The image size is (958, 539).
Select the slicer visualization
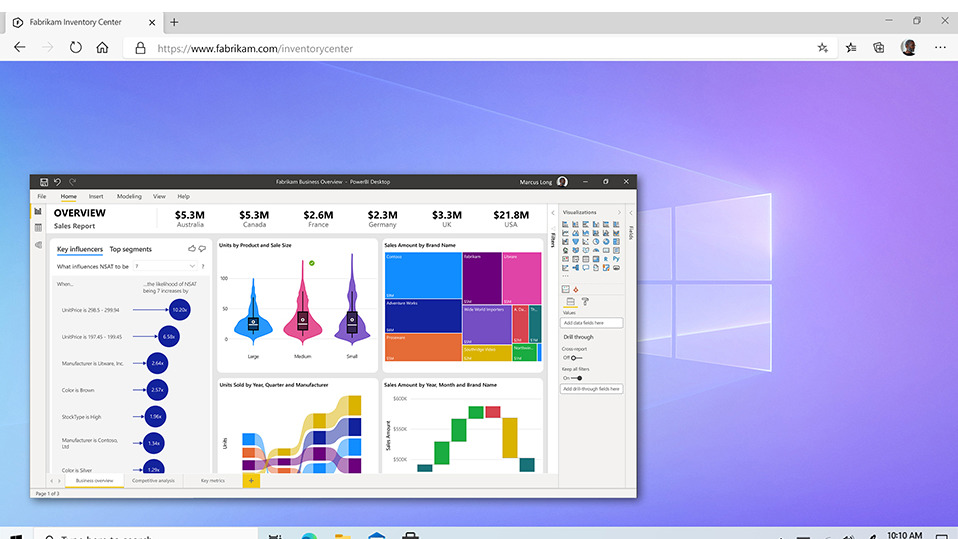[x=576, y=259]
